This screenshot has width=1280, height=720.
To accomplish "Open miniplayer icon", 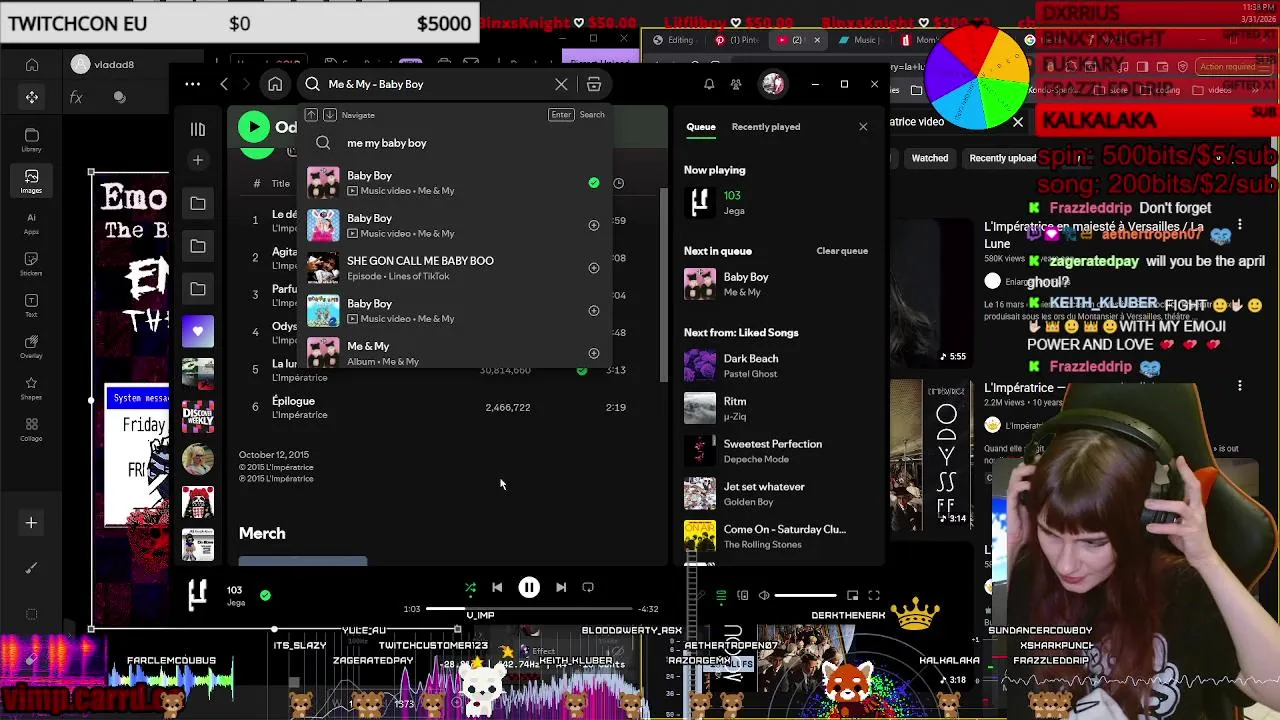I will click(852, 596).
